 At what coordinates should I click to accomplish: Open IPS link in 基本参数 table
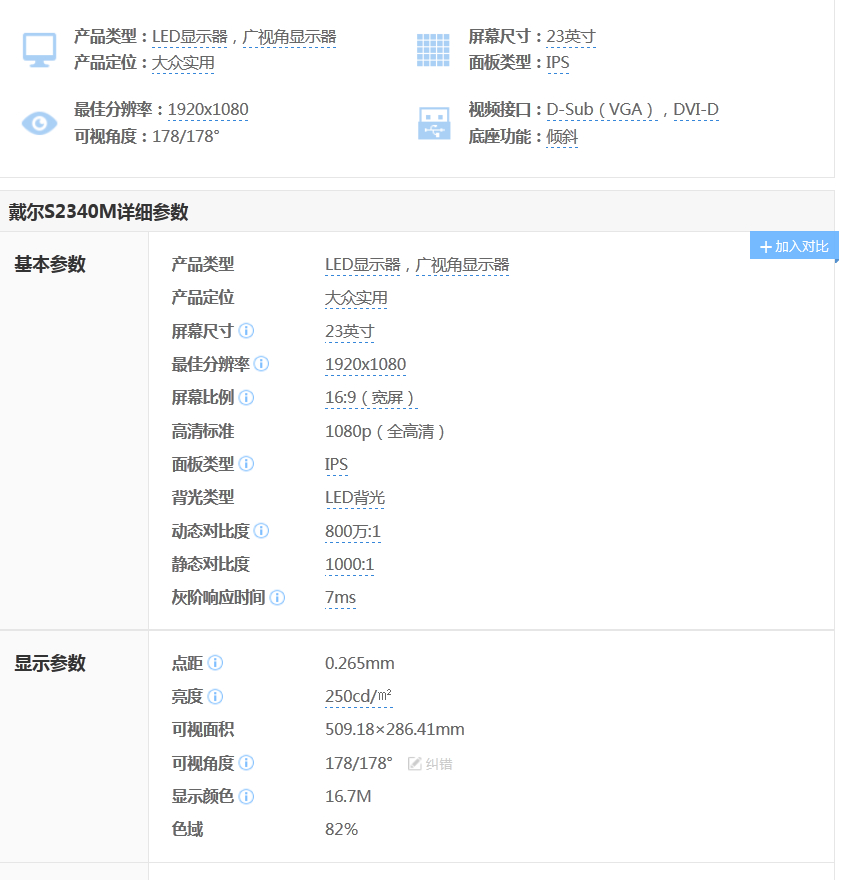pos(336,465)
